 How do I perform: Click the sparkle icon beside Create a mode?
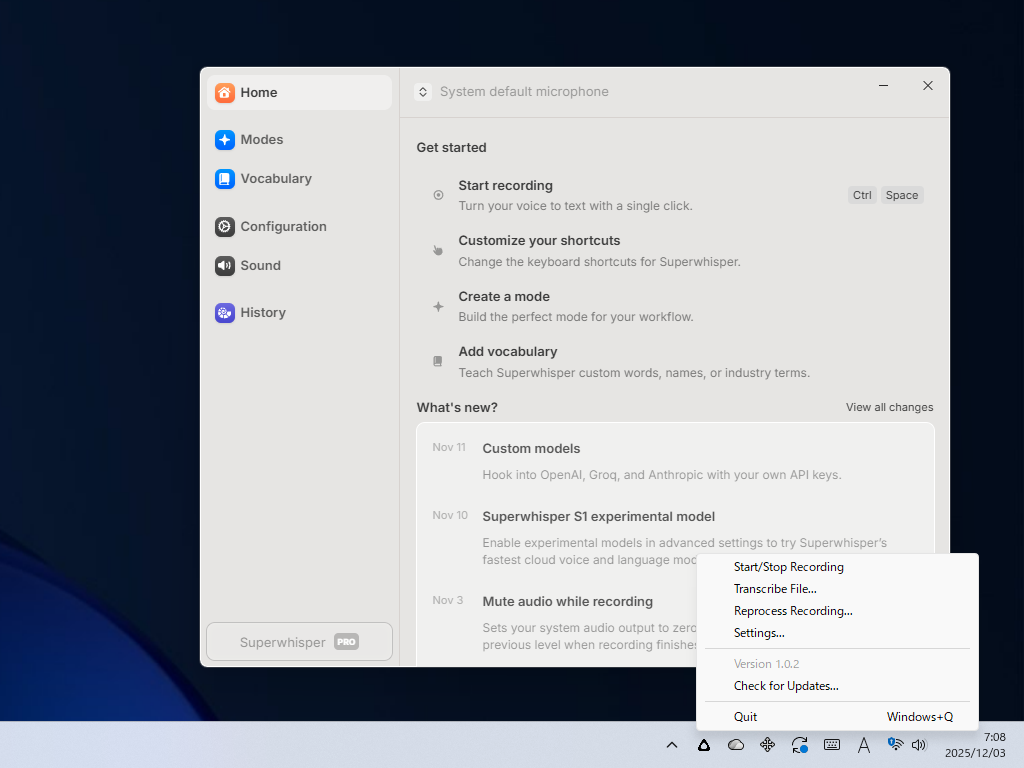tap(438, 306)
